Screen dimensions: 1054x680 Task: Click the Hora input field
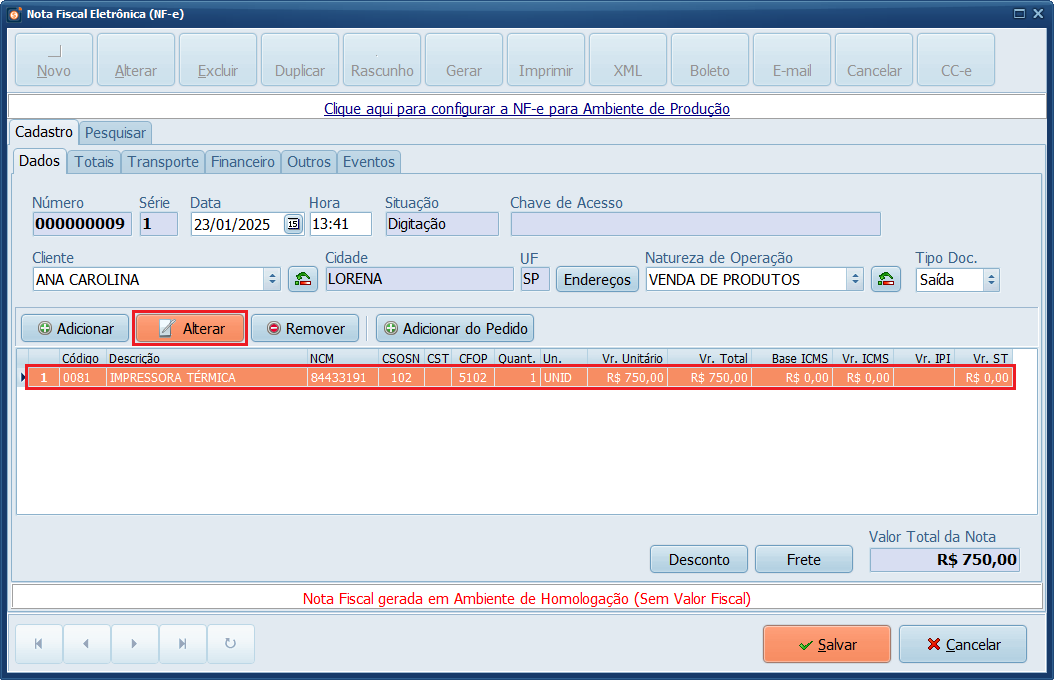340,224
